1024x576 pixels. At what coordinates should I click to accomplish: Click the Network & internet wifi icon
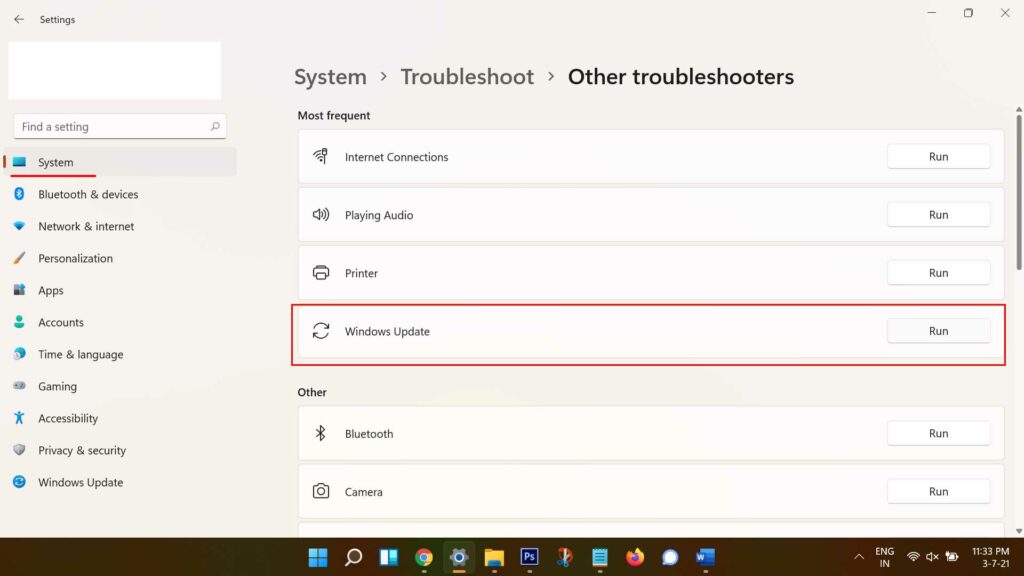click(x=19, y=226)
